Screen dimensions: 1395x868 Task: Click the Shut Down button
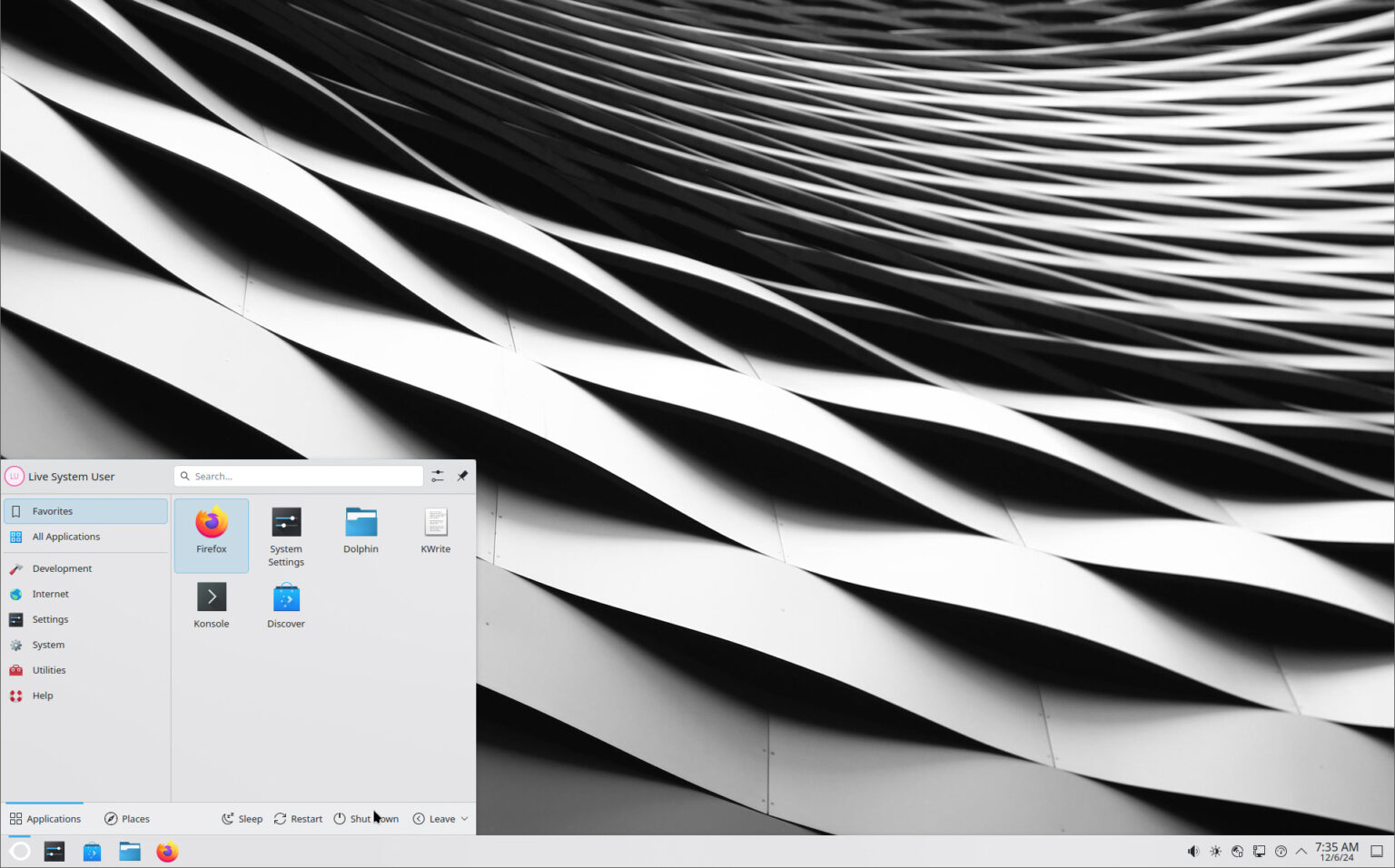(367, 818)
